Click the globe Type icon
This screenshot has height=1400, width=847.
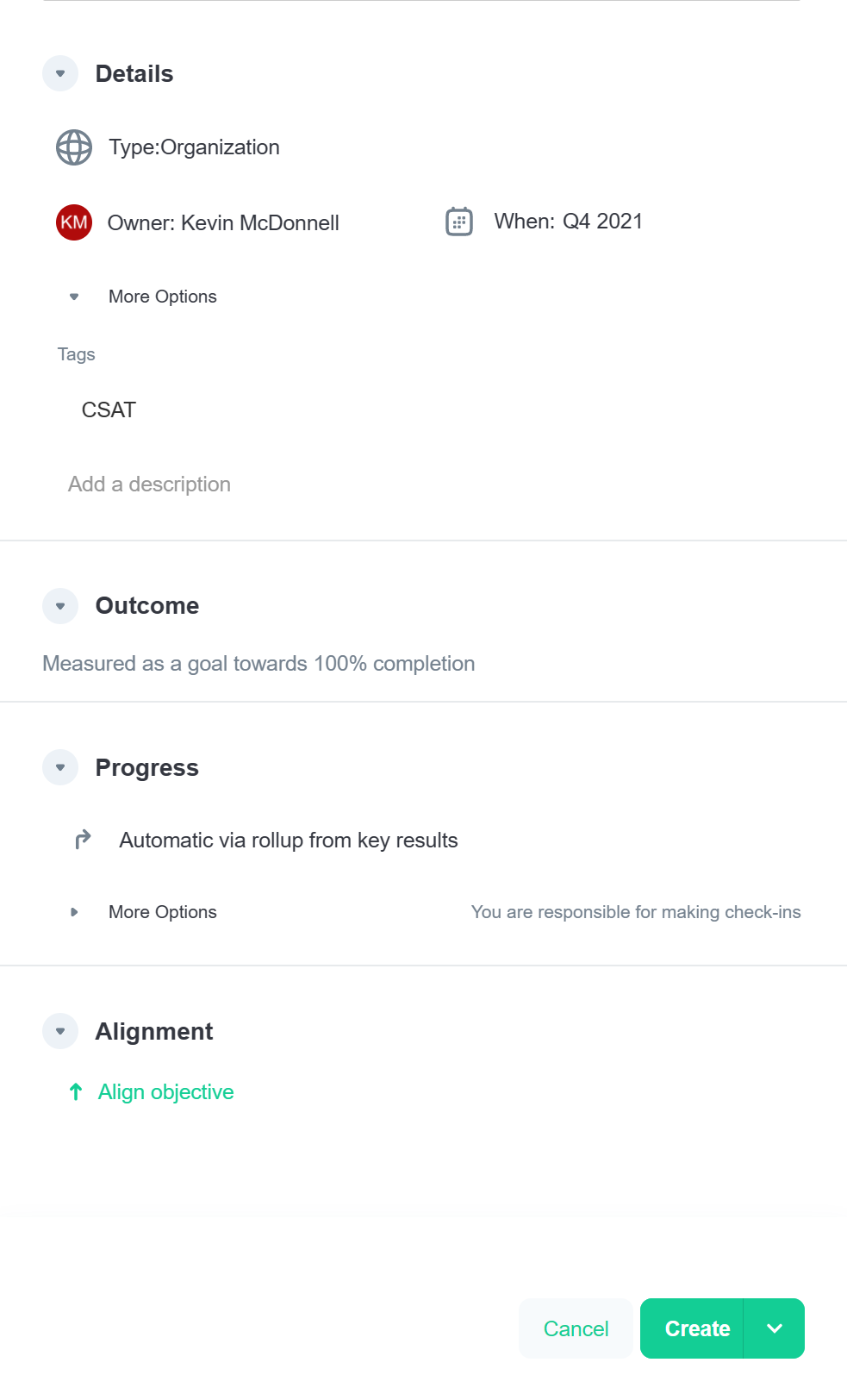click(74, 147)
